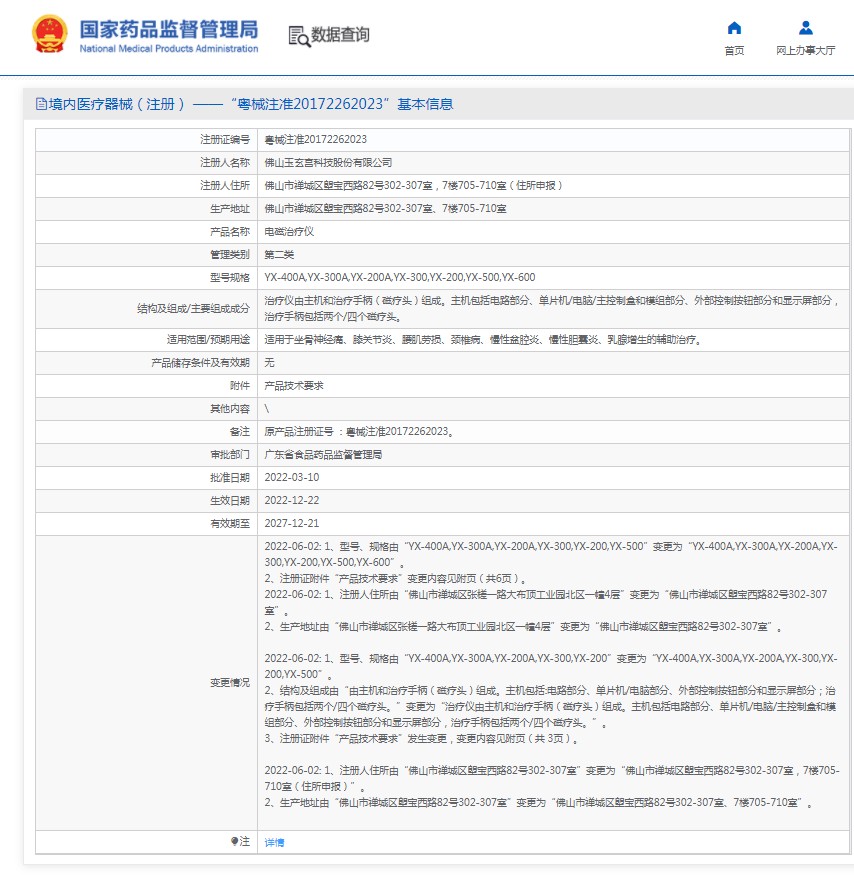Click the 数据查询 title text
This screenshot has width=854, height=876.
pyautogui.click(x=340, y=35)
